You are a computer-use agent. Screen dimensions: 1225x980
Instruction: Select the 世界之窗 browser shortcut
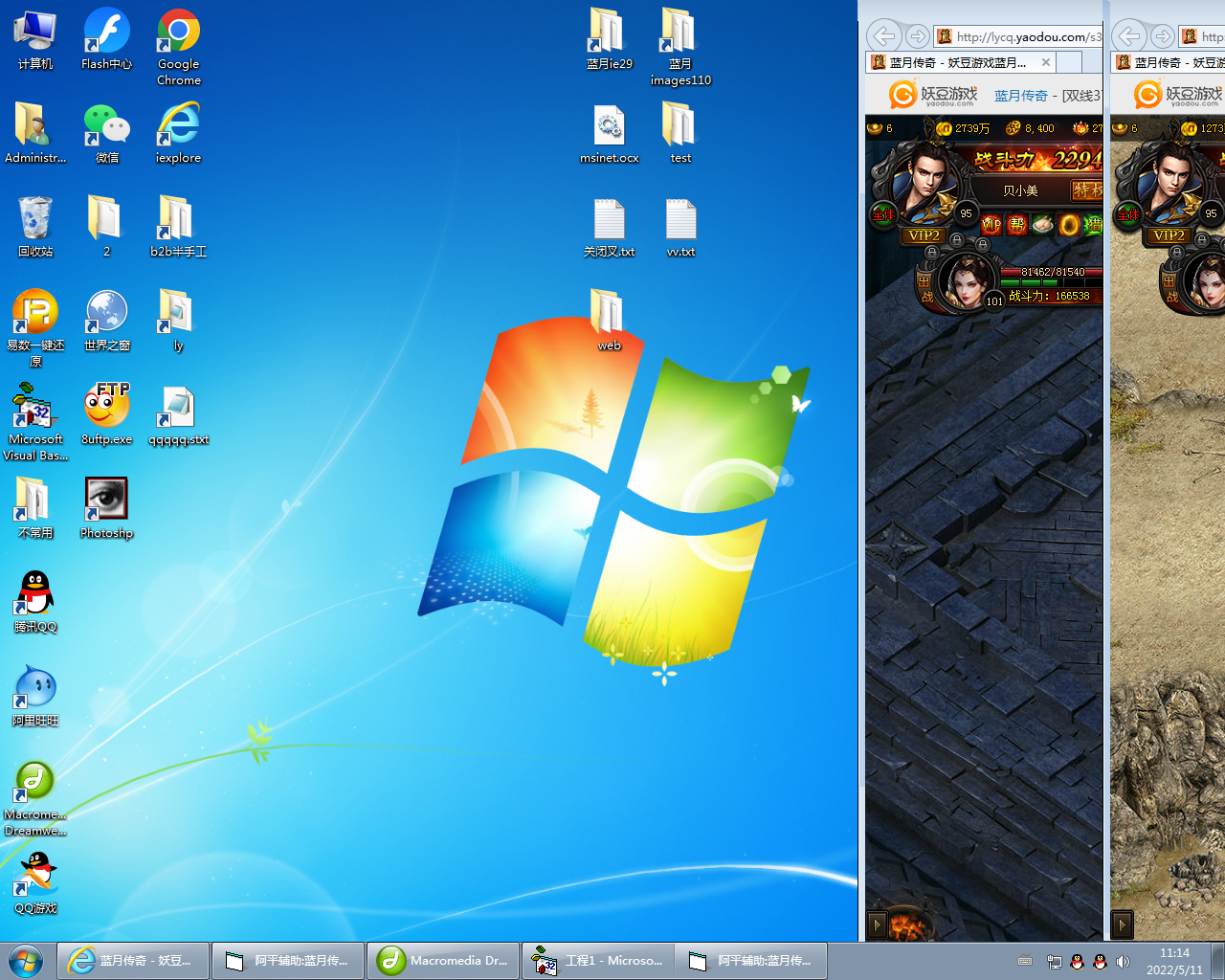[x=106, y=322]
